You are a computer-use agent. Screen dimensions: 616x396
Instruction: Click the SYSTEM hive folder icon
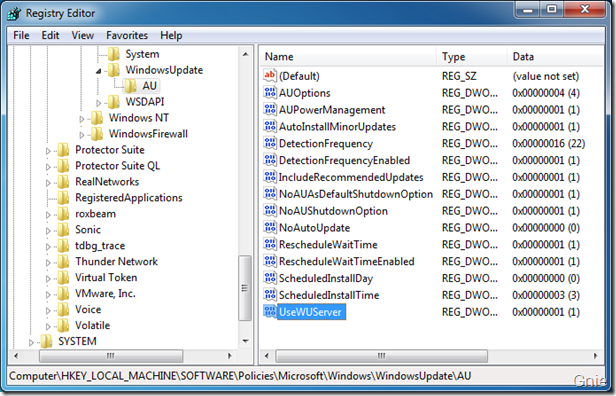coord(46,341)
